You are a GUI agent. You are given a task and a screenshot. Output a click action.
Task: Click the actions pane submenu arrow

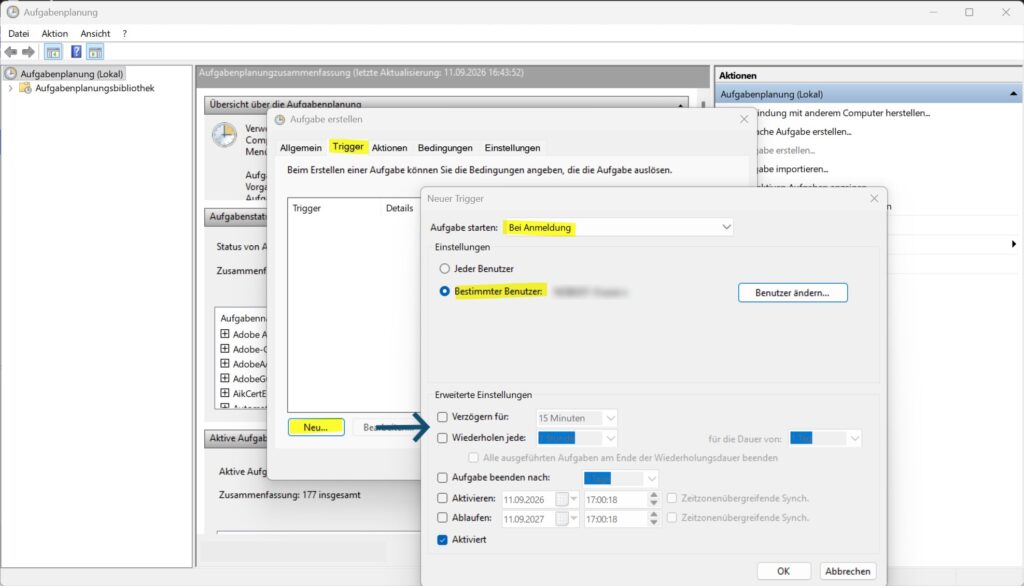(x=1014, y=244)
